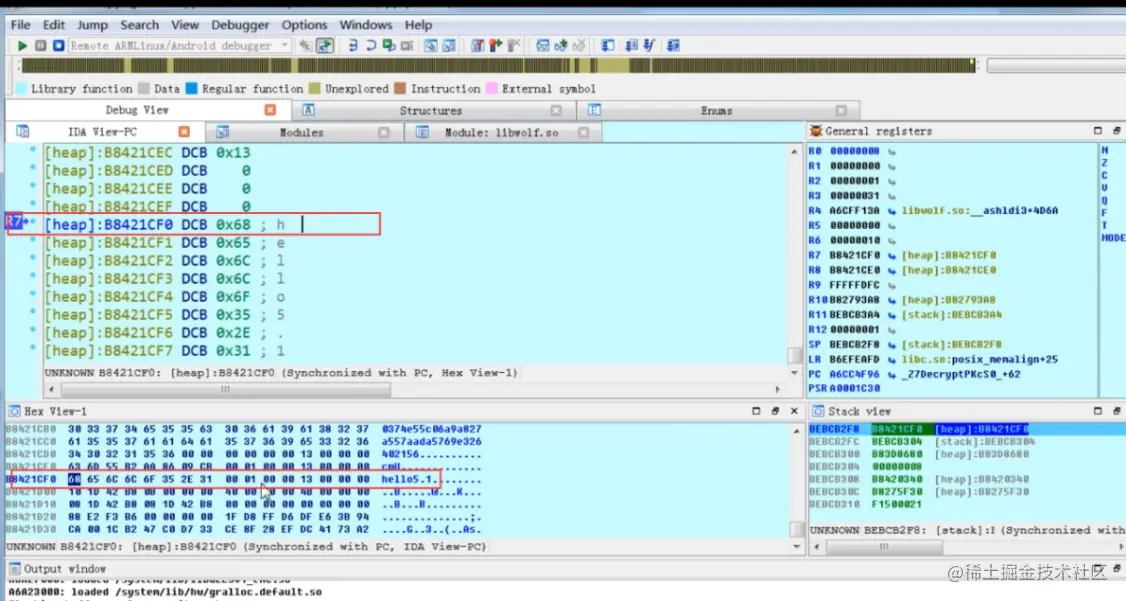Screen dimensions: 1126x601
Task: Open the Debugger menu
Action: tap(240, 24)
